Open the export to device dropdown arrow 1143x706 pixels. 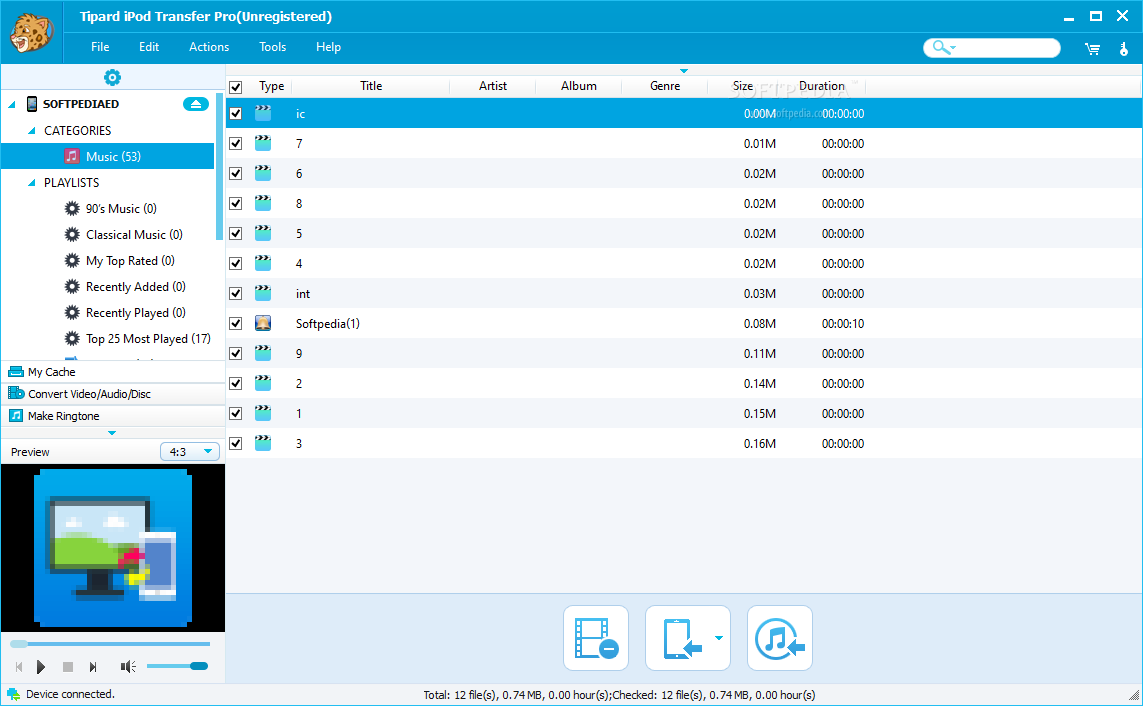point(719,638)
